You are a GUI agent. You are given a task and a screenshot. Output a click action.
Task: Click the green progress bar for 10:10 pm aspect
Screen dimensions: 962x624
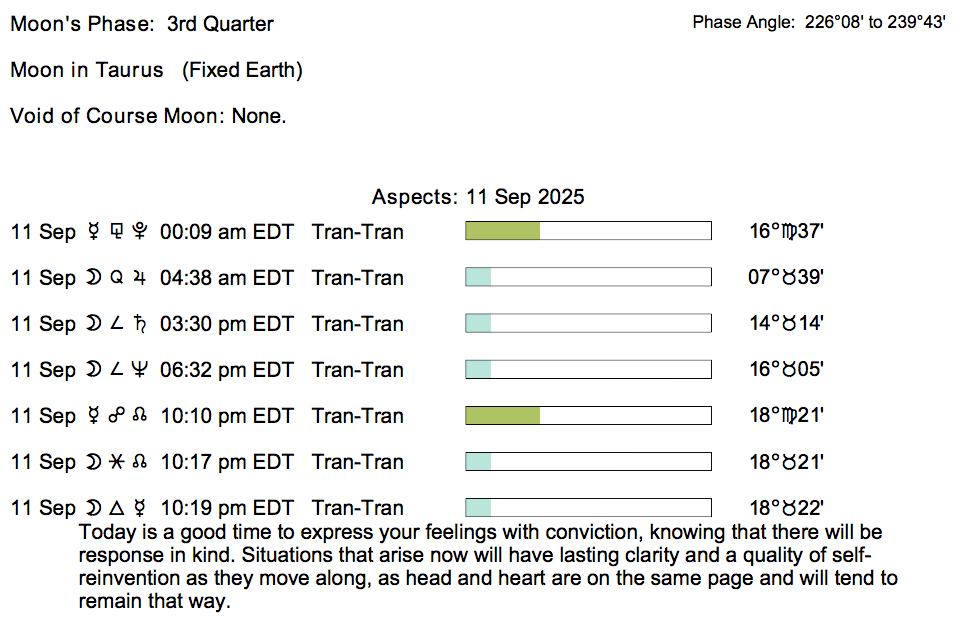click(x=503, y=416)
